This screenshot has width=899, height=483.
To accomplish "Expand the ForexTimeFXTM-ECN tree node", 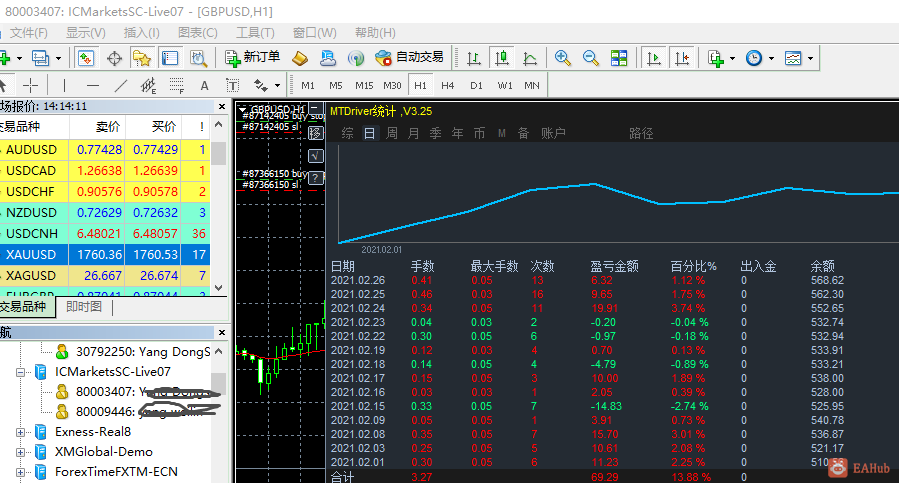I will point(21,472).
